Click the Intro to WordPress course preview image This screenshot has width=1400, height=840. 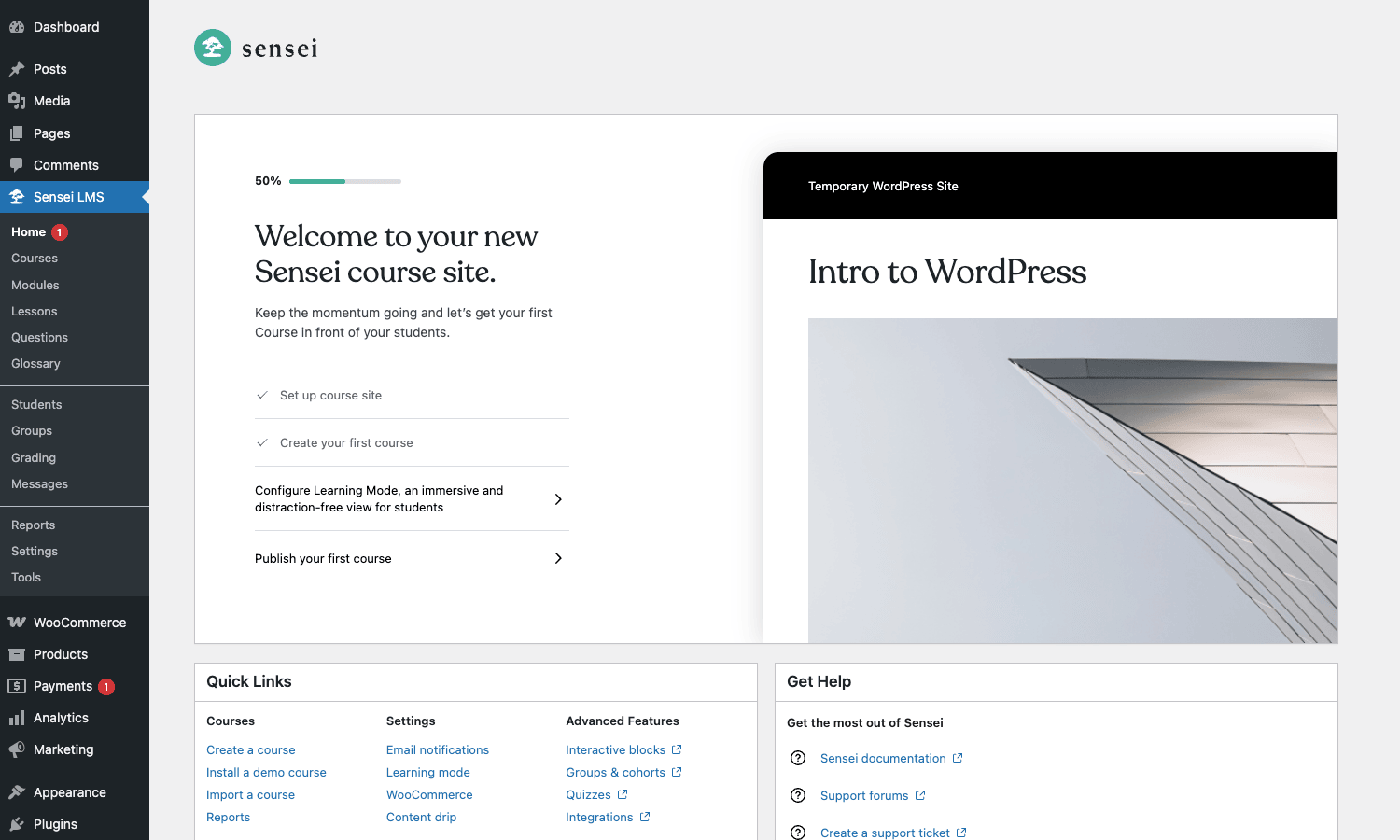(x=1072, y=481)
